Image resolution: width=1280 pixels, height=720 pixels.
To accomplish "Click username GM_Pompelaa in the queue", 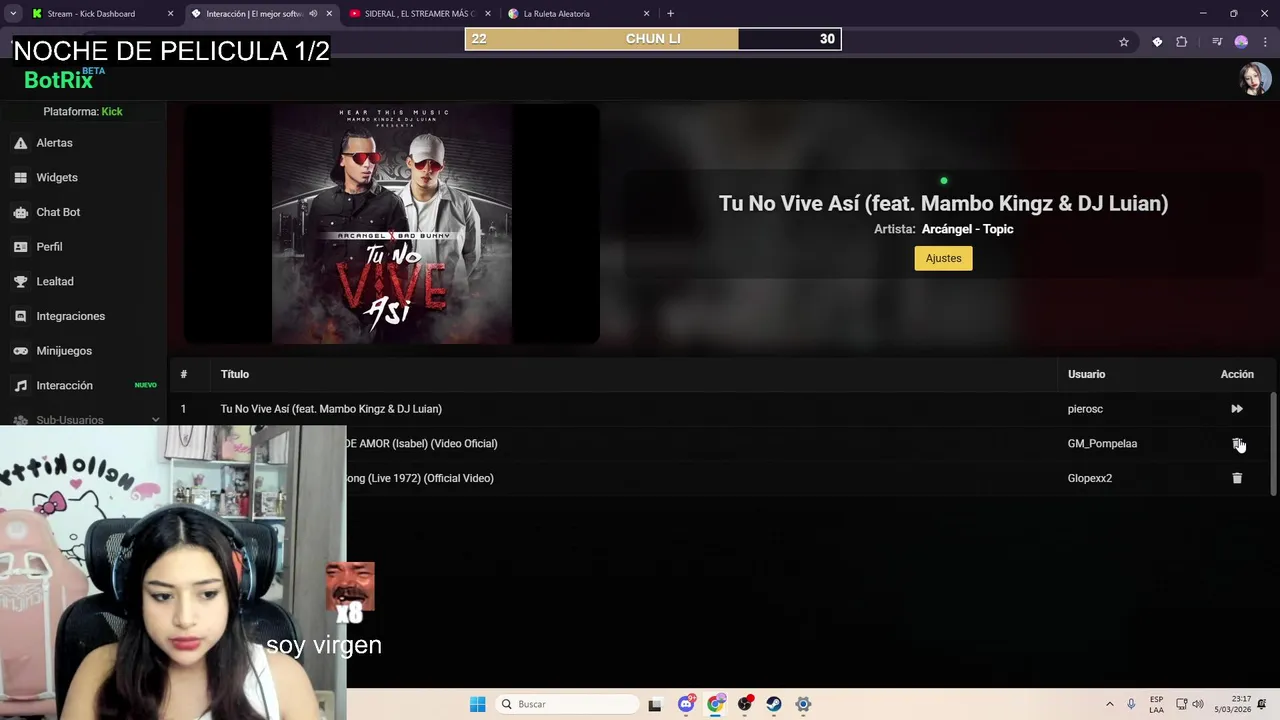I will (x=1102, y=443).
